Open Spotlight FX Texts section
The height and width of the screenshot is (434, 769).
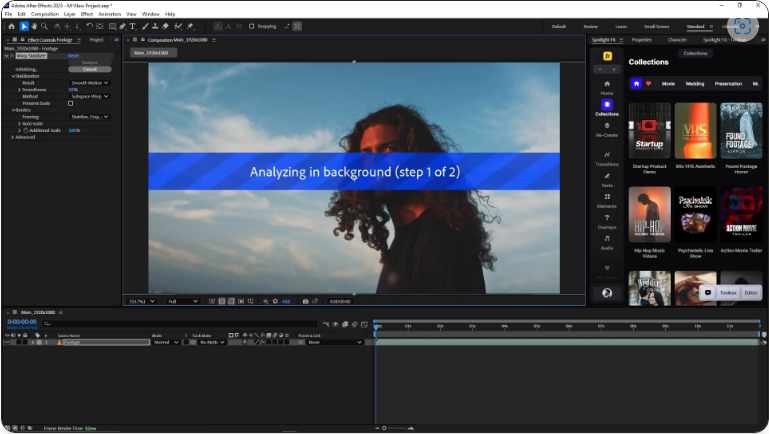(x=607, y=180)
